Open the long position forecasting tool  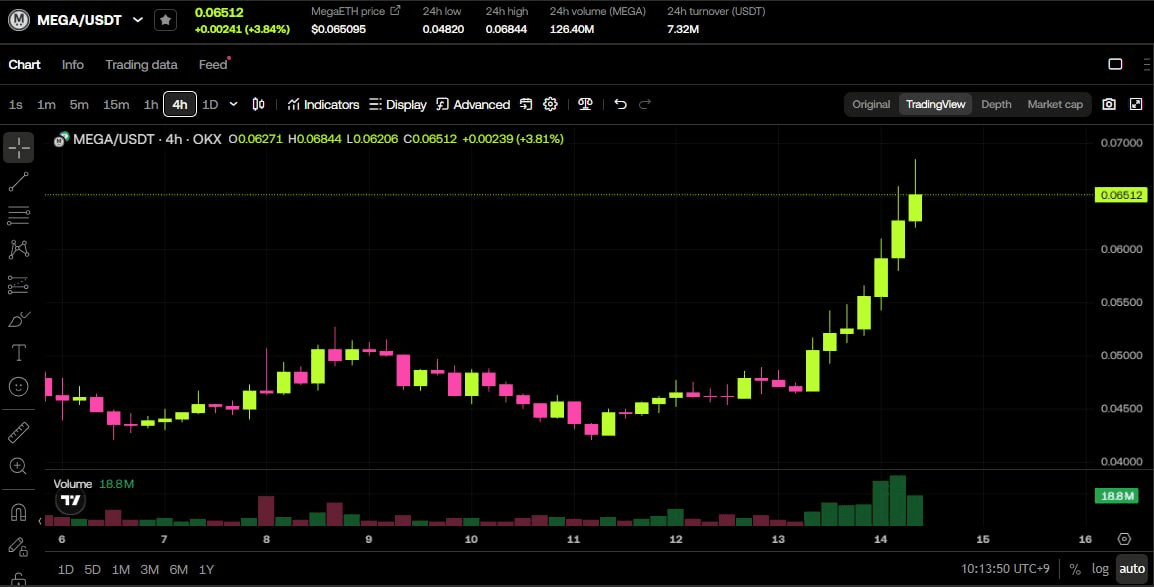pos(18,284)
